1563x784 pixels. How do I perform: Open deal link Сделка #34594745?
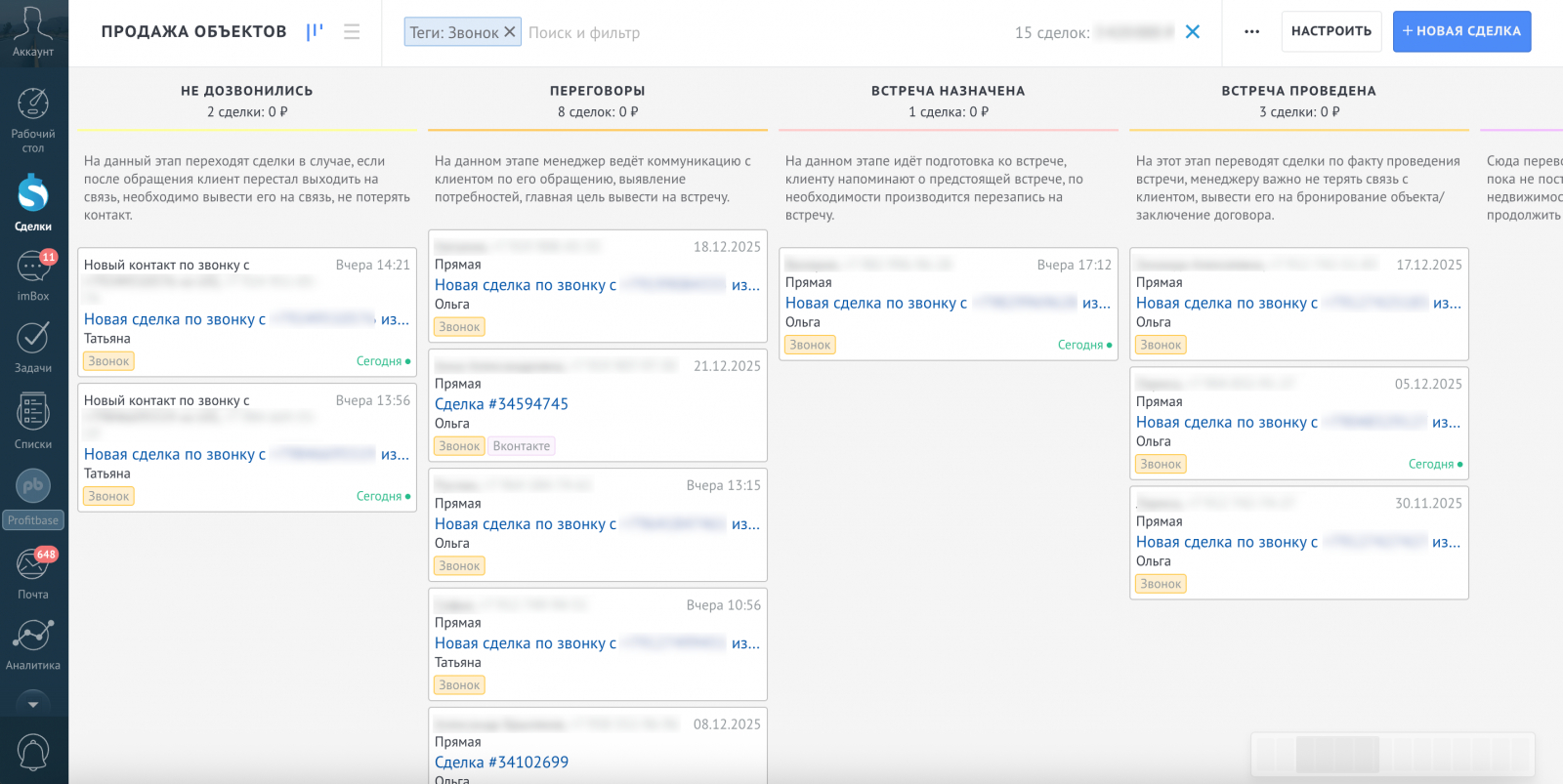501,404
